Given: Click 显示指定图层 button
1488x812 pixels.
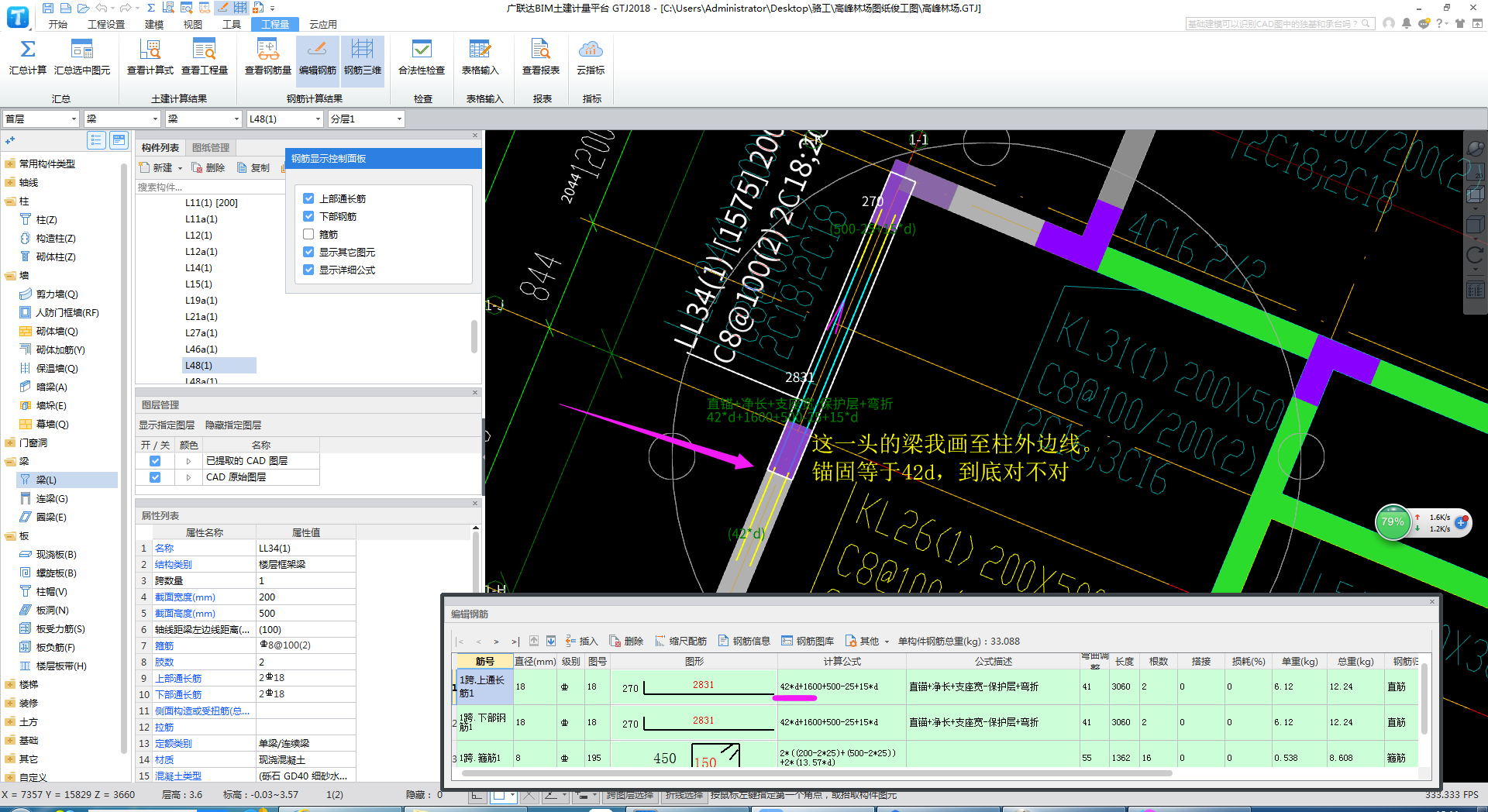Looking at the screenshot, I should 167,425.
